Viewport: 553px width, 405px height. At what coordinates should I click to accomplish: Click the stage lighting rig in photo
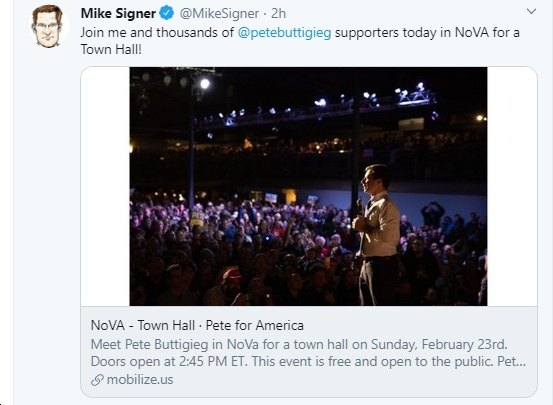[x=317, y=106]
